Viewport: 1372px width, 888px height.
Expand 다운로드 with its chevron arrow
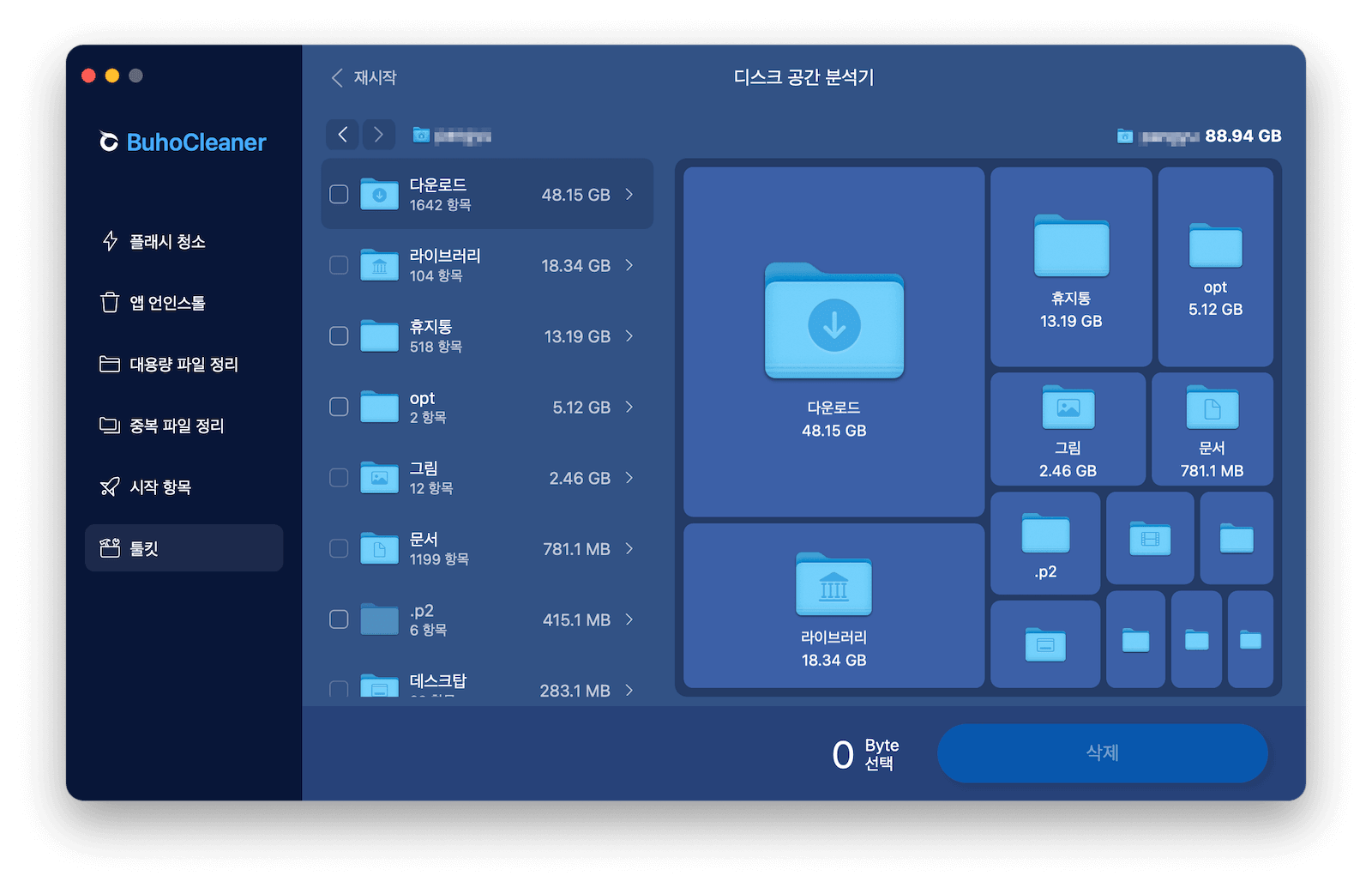629,194
